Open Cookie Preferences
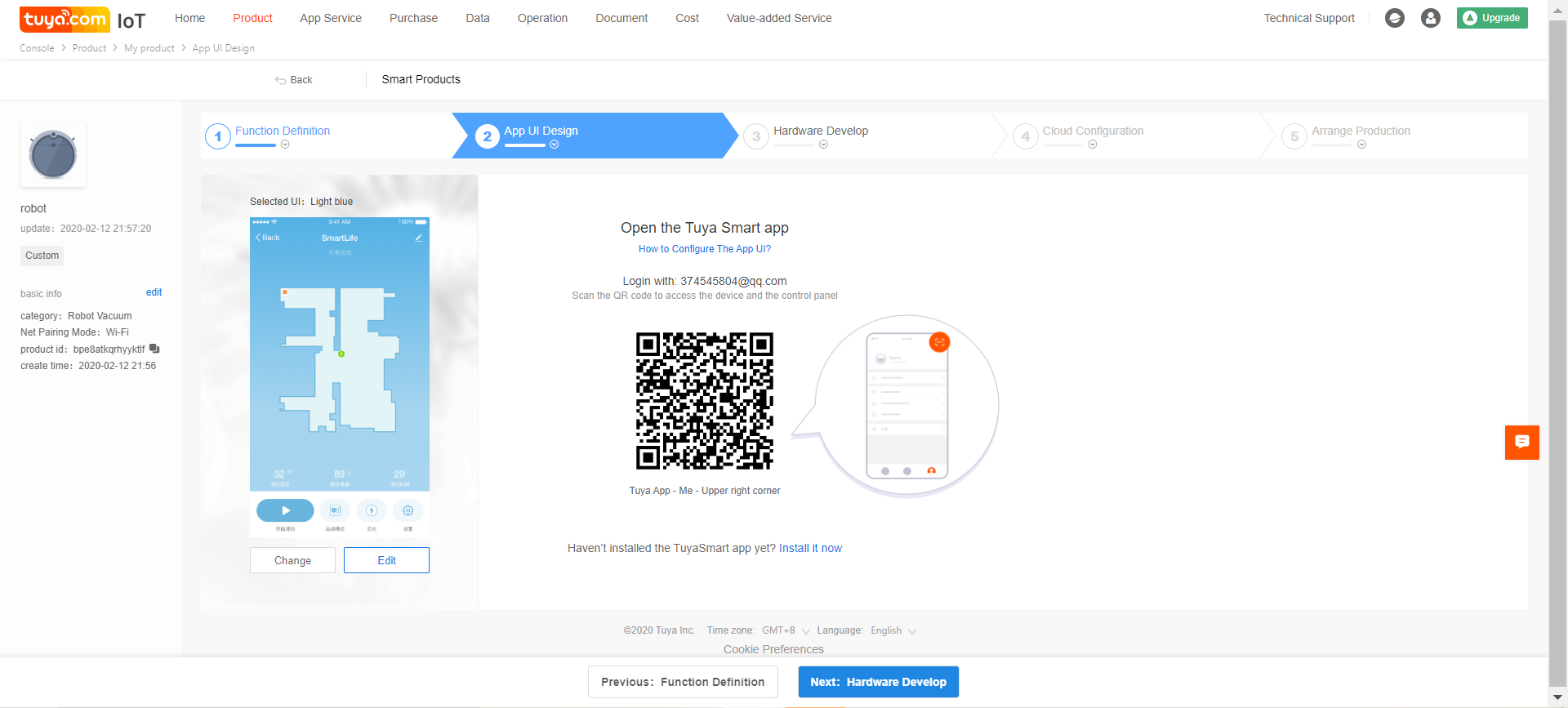Image resolution: width=1568 pixels, height=708 pixels. (x=773, y=649)
